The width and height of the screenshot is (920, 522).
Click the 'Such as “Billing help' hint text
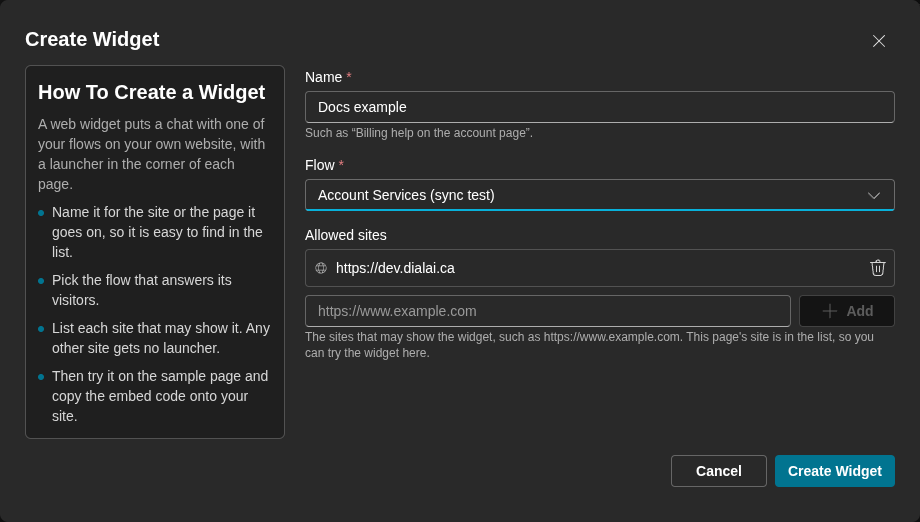pyautogui.click(x=419, y=133)
